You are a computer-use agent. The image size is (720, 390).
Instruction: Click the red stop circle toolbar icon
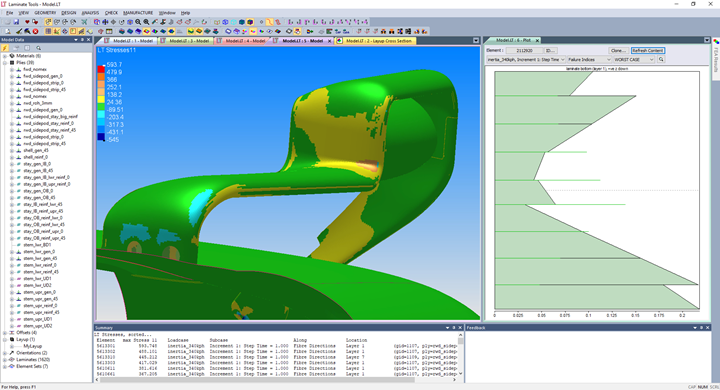[x=35, y=31]
